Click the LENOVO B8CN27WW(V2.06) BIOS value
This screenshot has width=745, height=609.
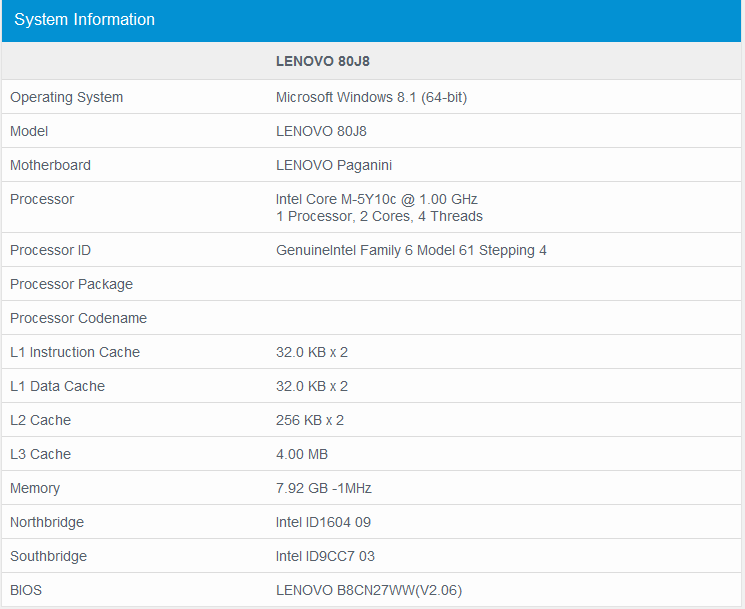[369, 590]
